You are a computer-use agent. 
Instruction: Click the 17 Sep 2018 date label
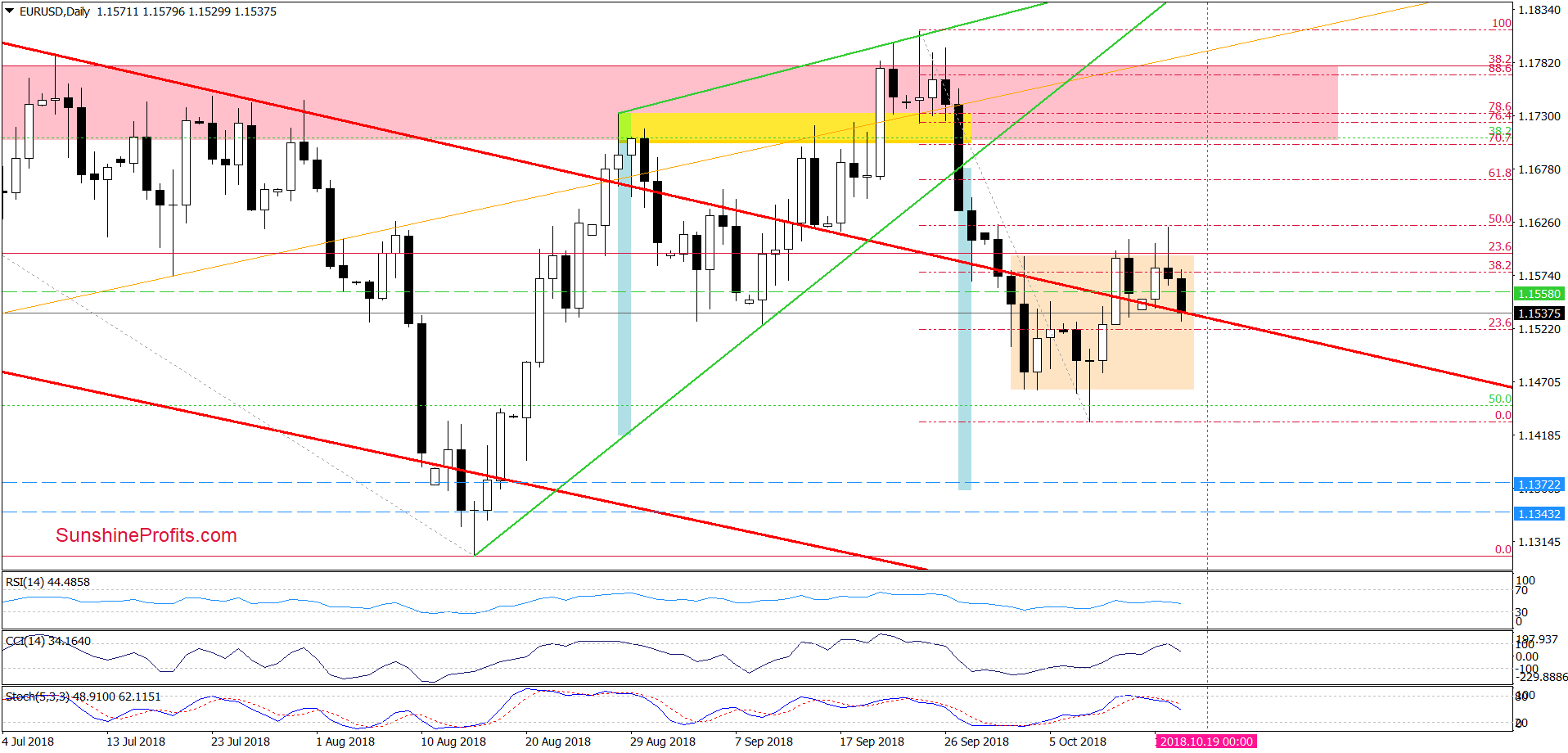(x=872, y=742)
